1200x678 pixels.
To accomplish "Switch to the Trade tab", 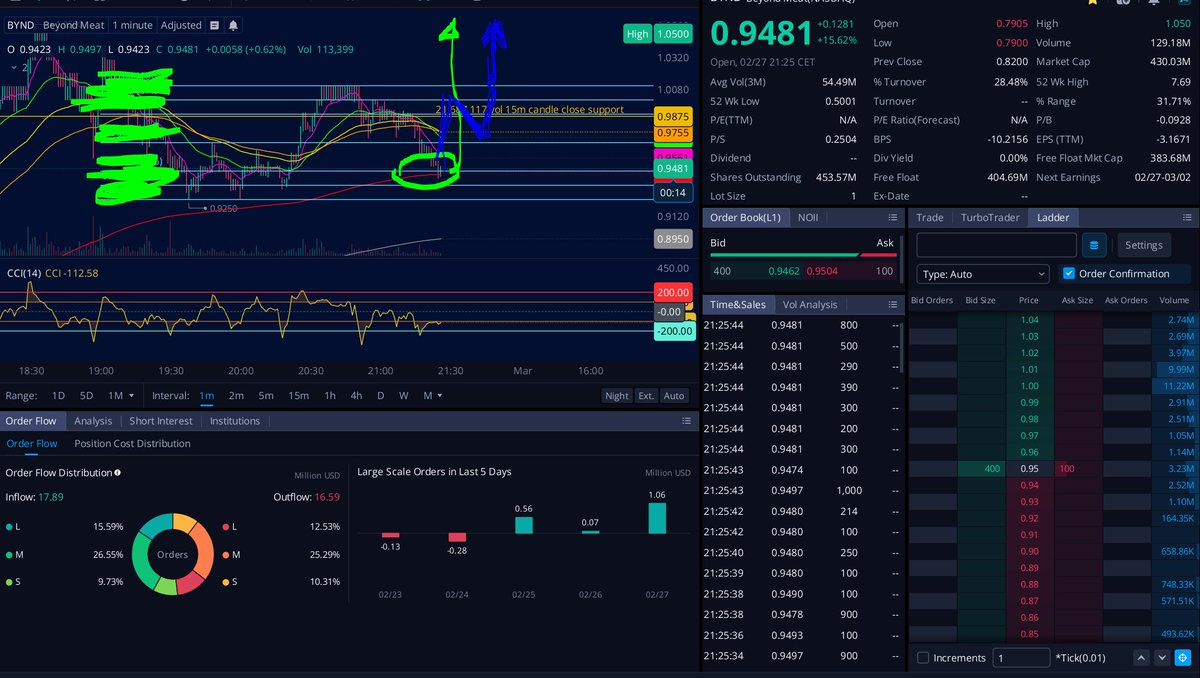I will click(x=930, y=217).
